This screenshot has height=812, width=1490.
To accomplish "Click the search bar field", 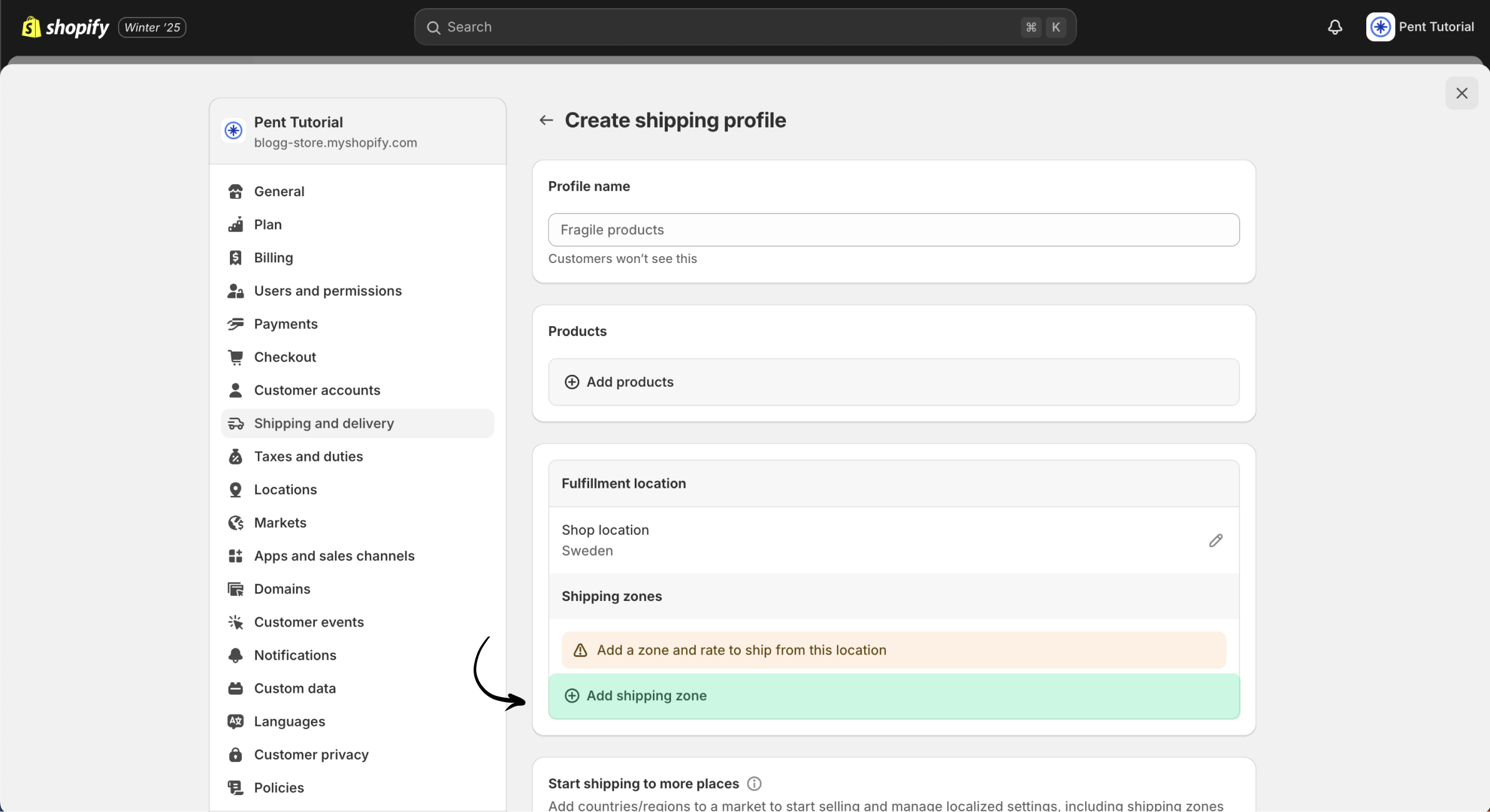I will click(745, 27).
